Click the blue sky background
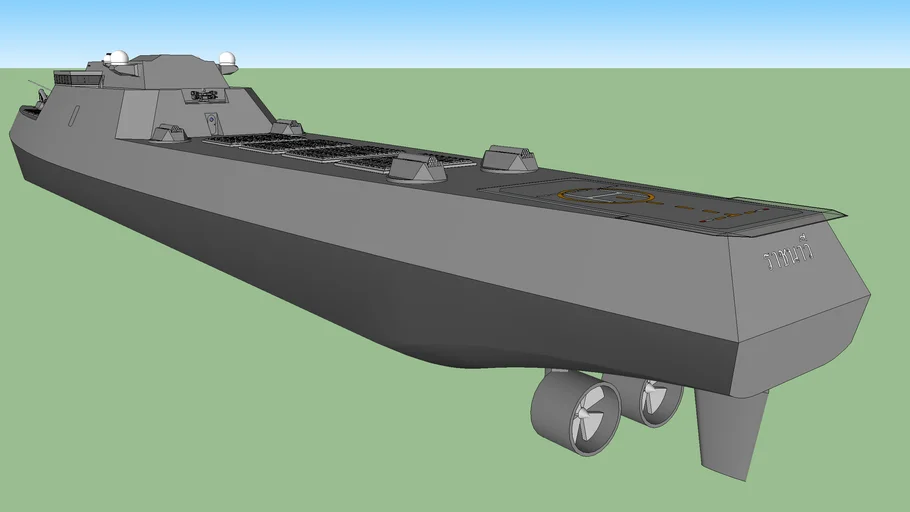910x512 pixels. pos(500,30)
